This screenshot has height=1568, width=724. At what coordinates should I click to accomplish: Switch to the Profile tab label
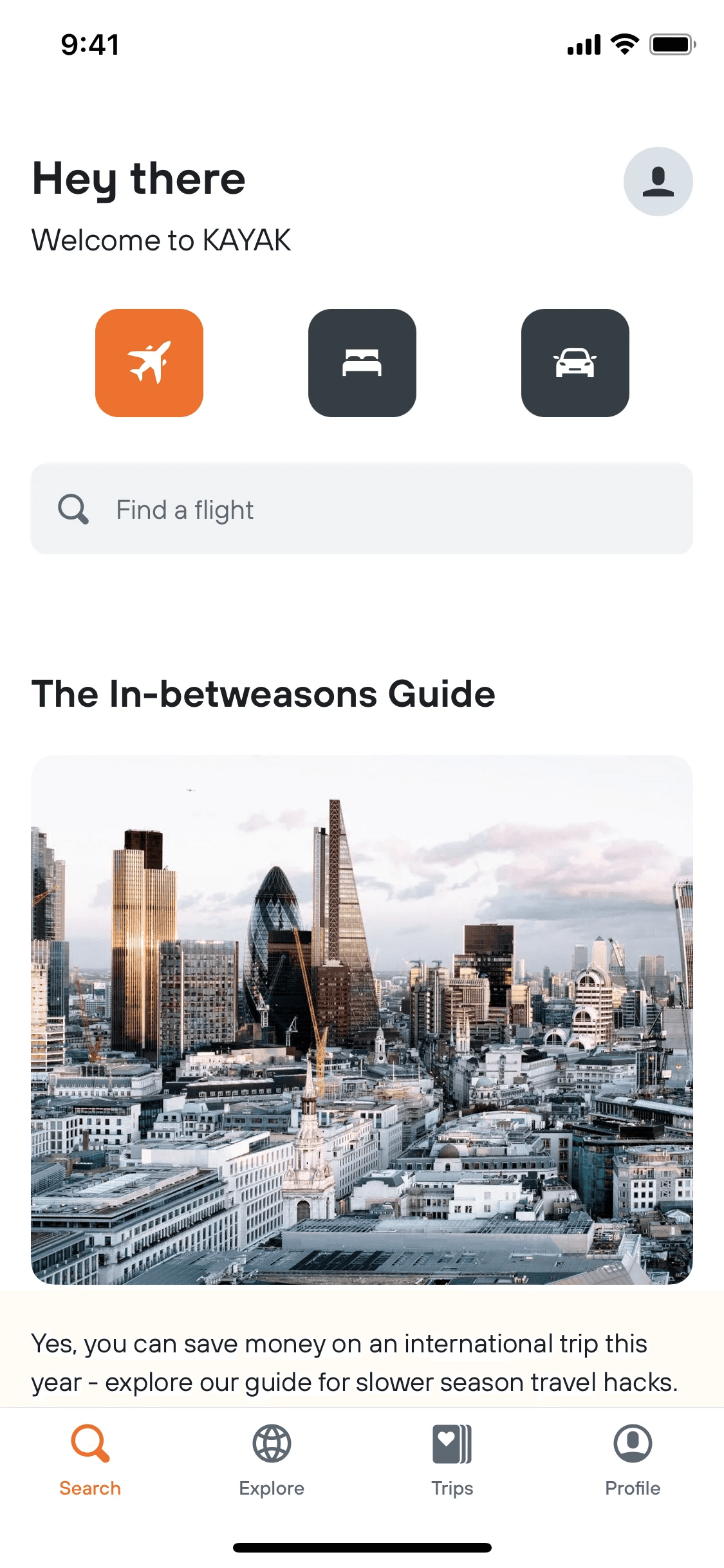click(x=633, y=1488)
